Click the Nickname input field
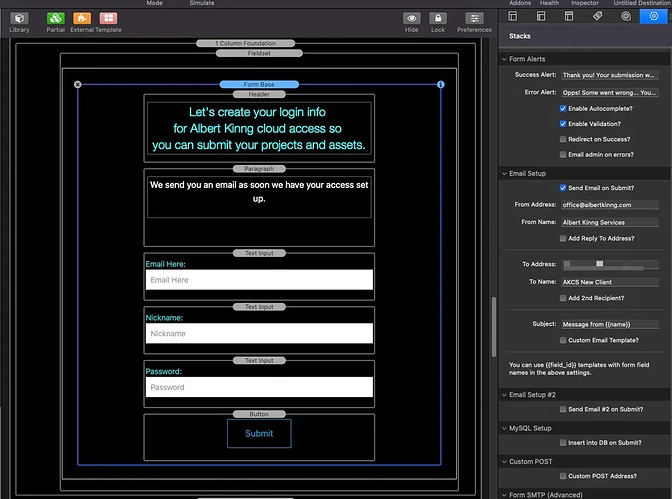Viewport: 672px width, 499px height. (259, 334)
